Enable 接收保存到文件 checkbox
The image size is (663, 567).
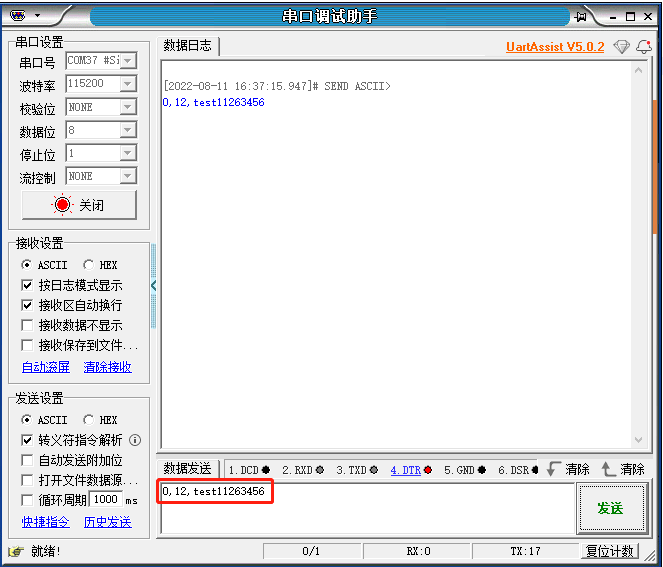click(x=27, y=345)
